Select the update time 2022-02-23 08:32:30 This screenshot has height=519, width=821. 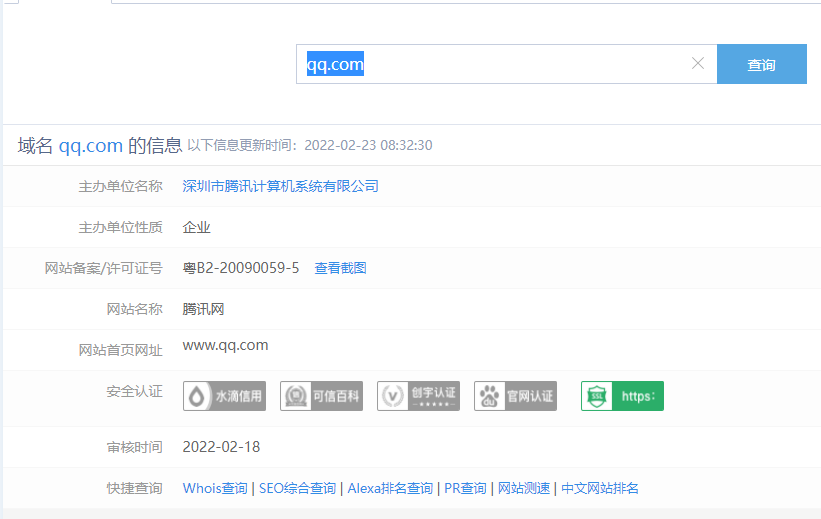click(368, 145)
